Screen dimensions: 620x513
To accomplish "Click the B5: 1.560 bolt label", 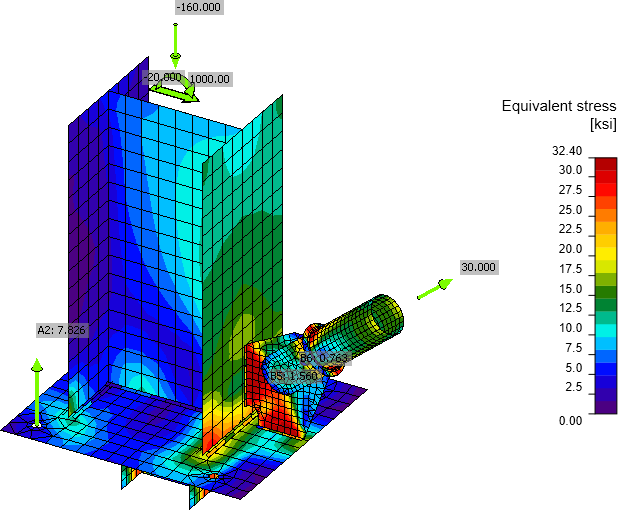I will [x=294, y=375].
